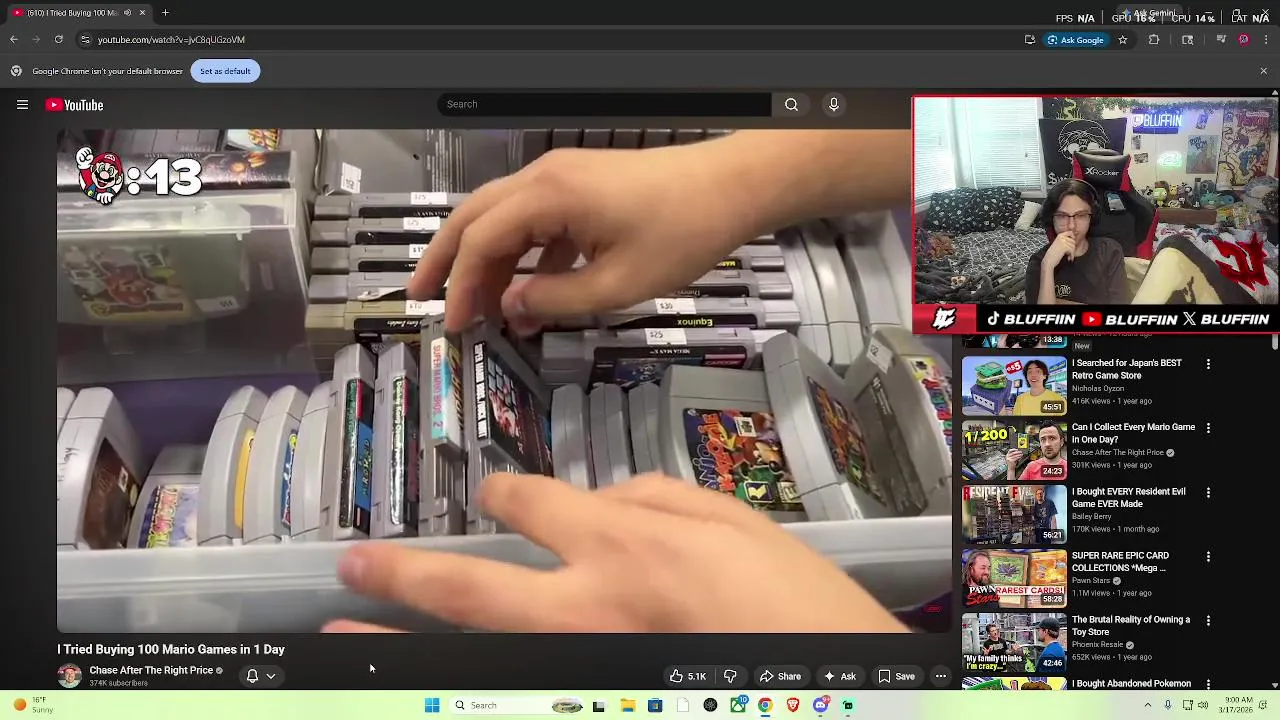Open Discord from the taskbar
The width and height of the screenshot is (1280, 720).
[x=820, y=706]
